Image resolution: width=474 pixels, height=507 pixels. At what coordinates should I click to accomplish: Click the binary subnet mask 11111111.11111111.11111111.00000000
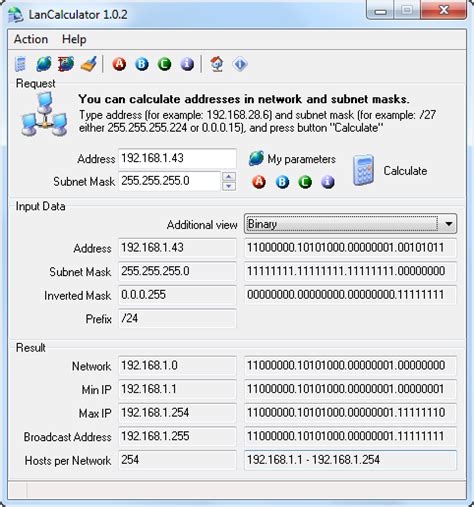click(x=350, y=271)
